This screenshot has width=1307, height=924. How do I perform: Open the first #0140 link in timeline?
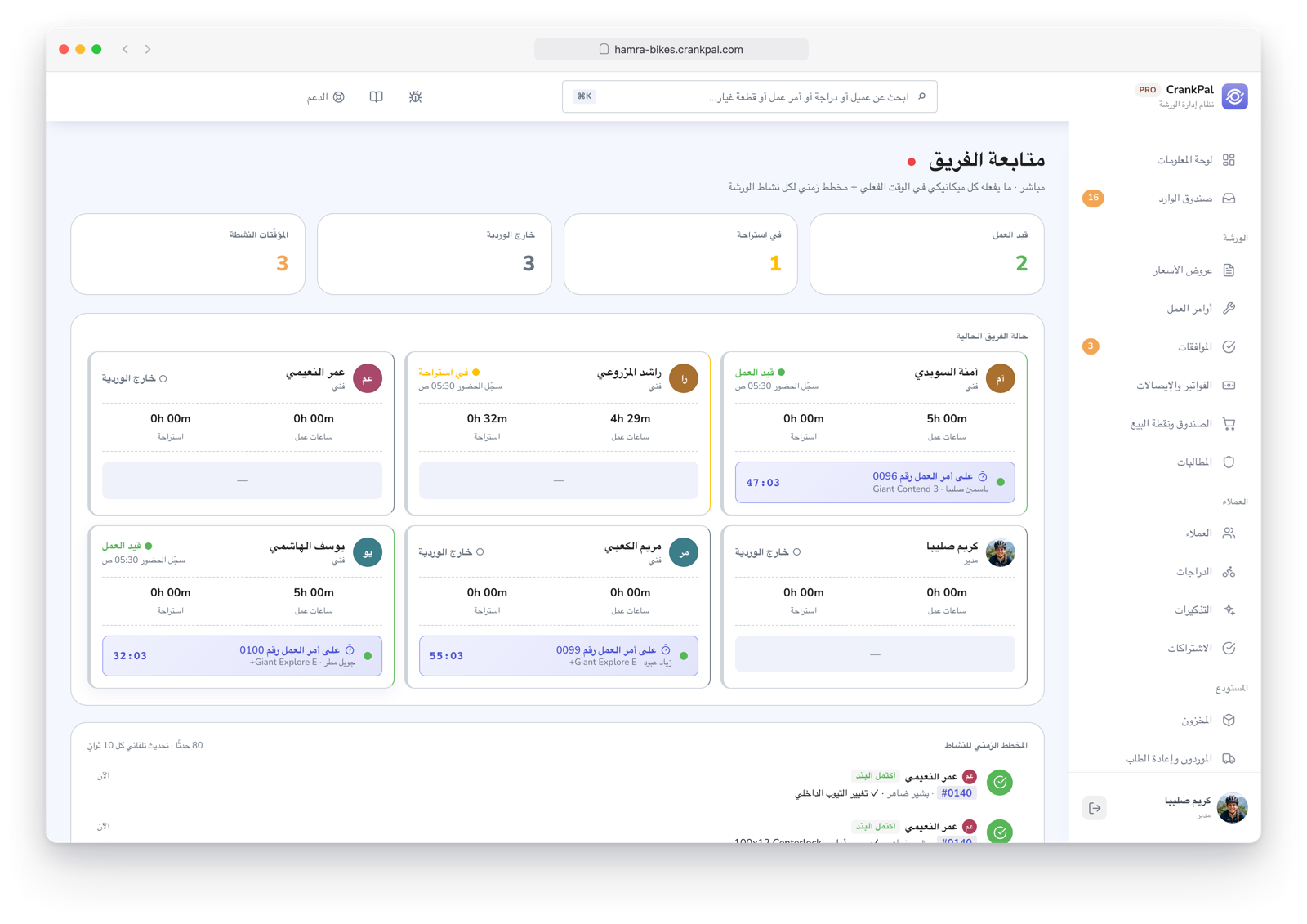click(957, 793)
